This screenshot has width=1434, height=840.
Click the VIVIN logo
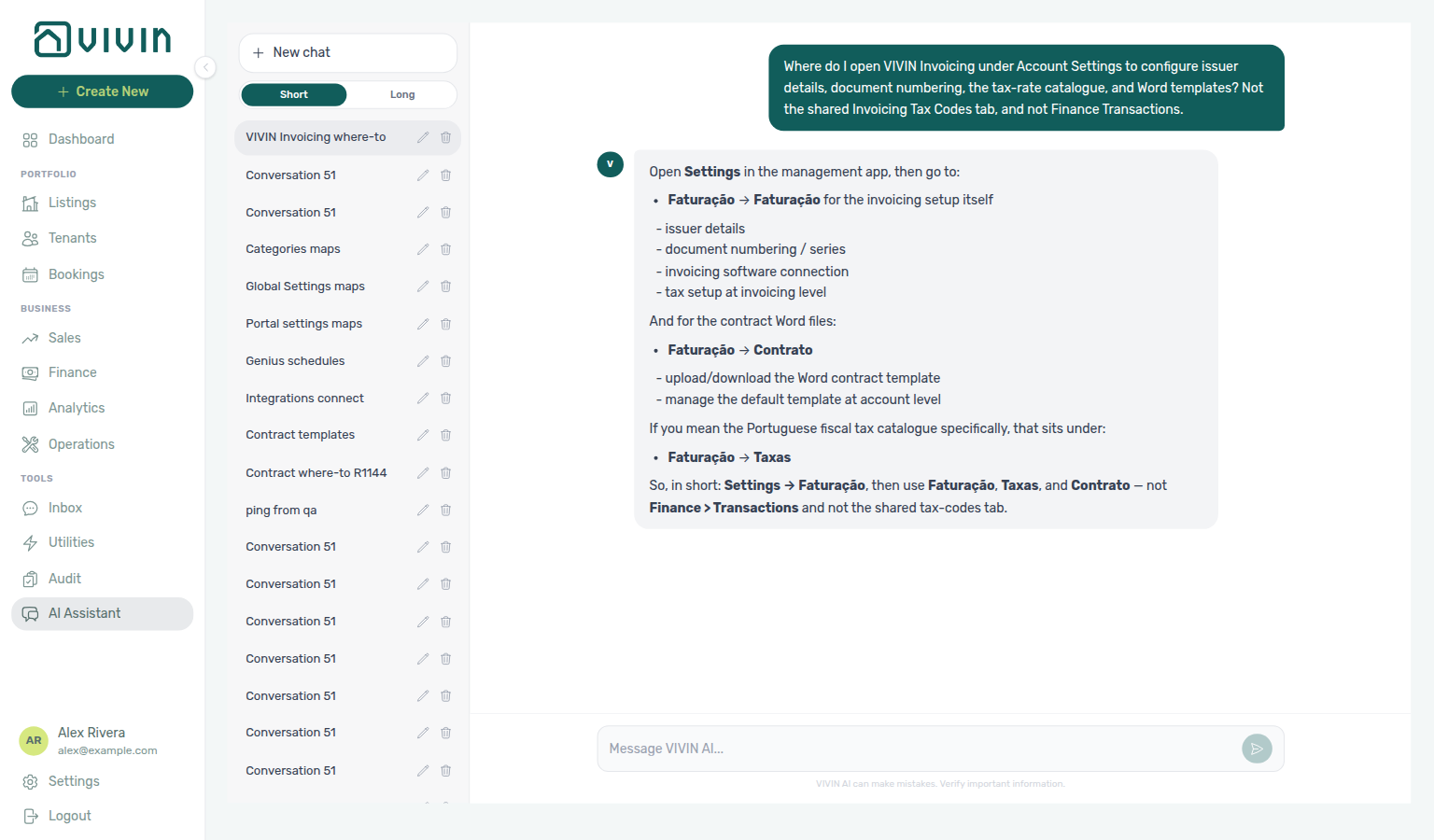[x=102, y=39]
